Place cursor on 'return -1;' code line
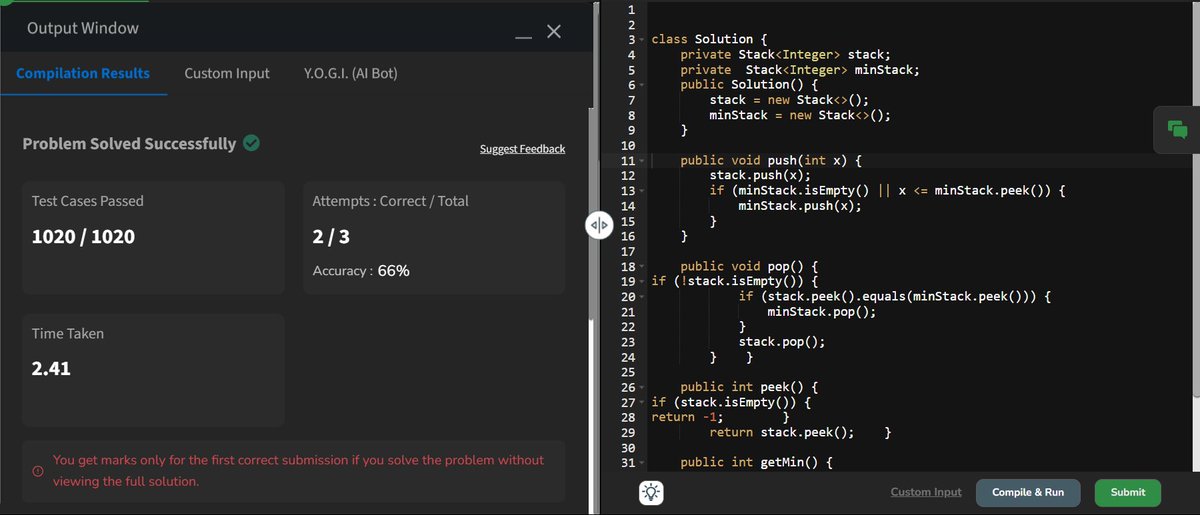 tap(687, 417)
